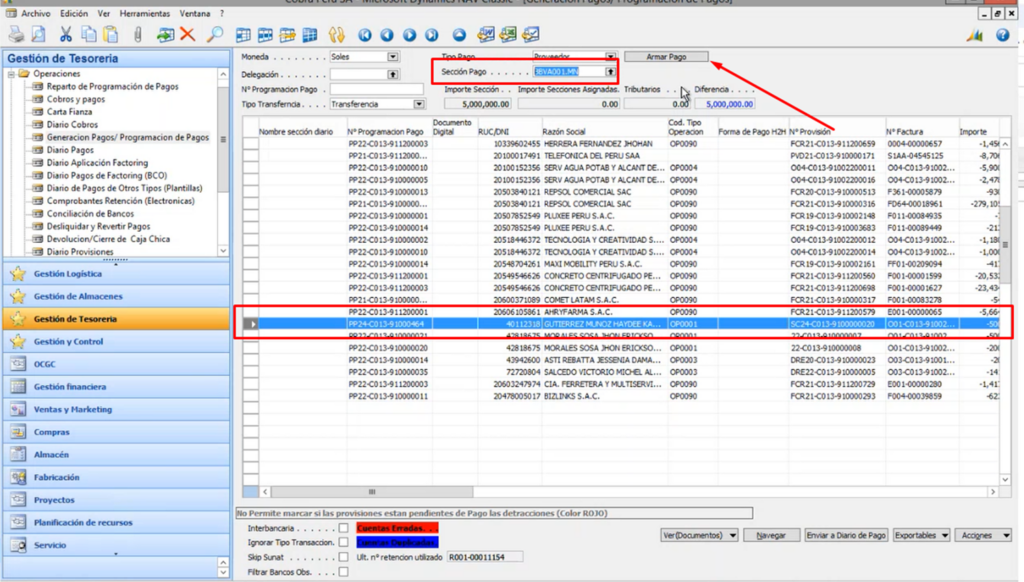Image resolution: width=1024 pixels, height=582 pixels.
Task: Open the Tipo Transferencia dropdown
Action: tap(419, 104)
